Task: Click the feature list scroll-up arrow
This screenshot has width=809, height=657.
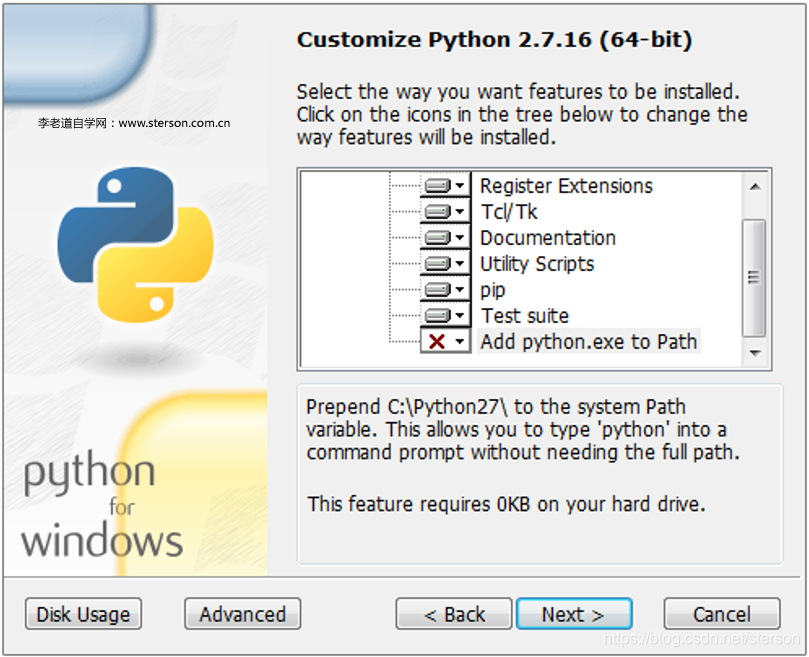Action: click(x=755, y=186)
